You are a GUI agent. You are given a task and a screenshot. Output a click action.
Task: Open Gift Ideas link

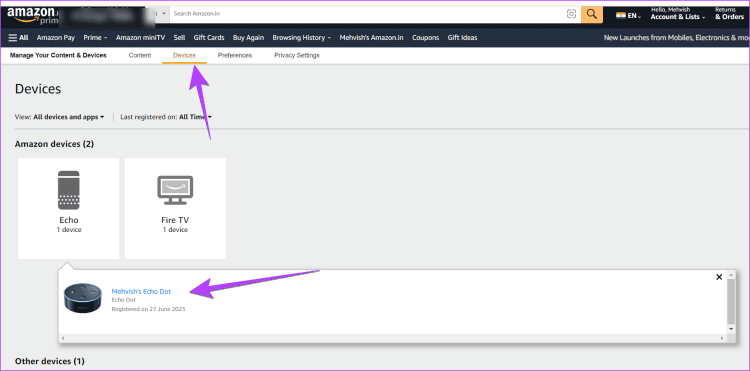tap(462, 38)
